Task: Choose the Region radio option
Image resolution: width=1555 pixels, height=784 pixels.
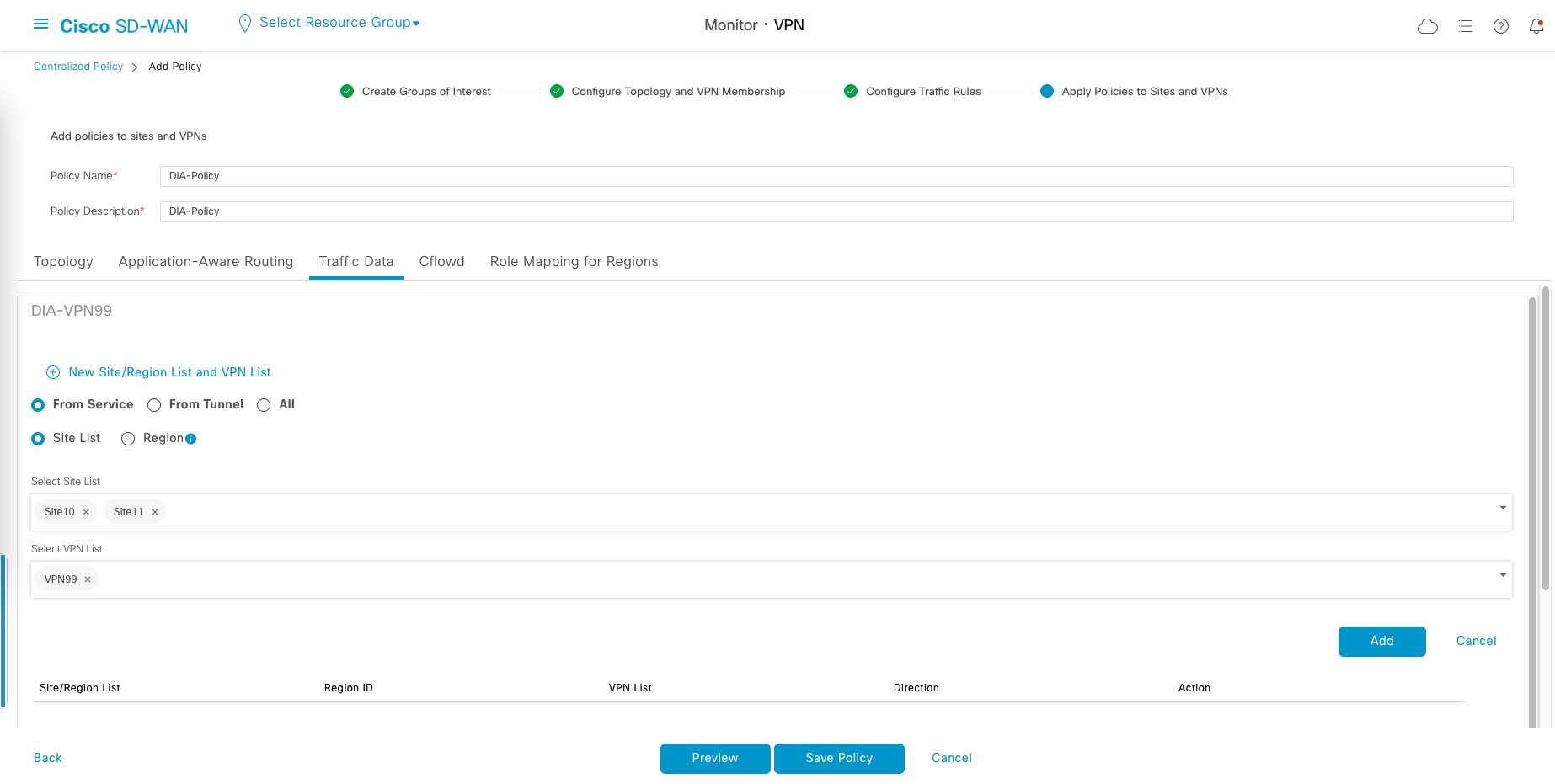Action: (128, 439)
